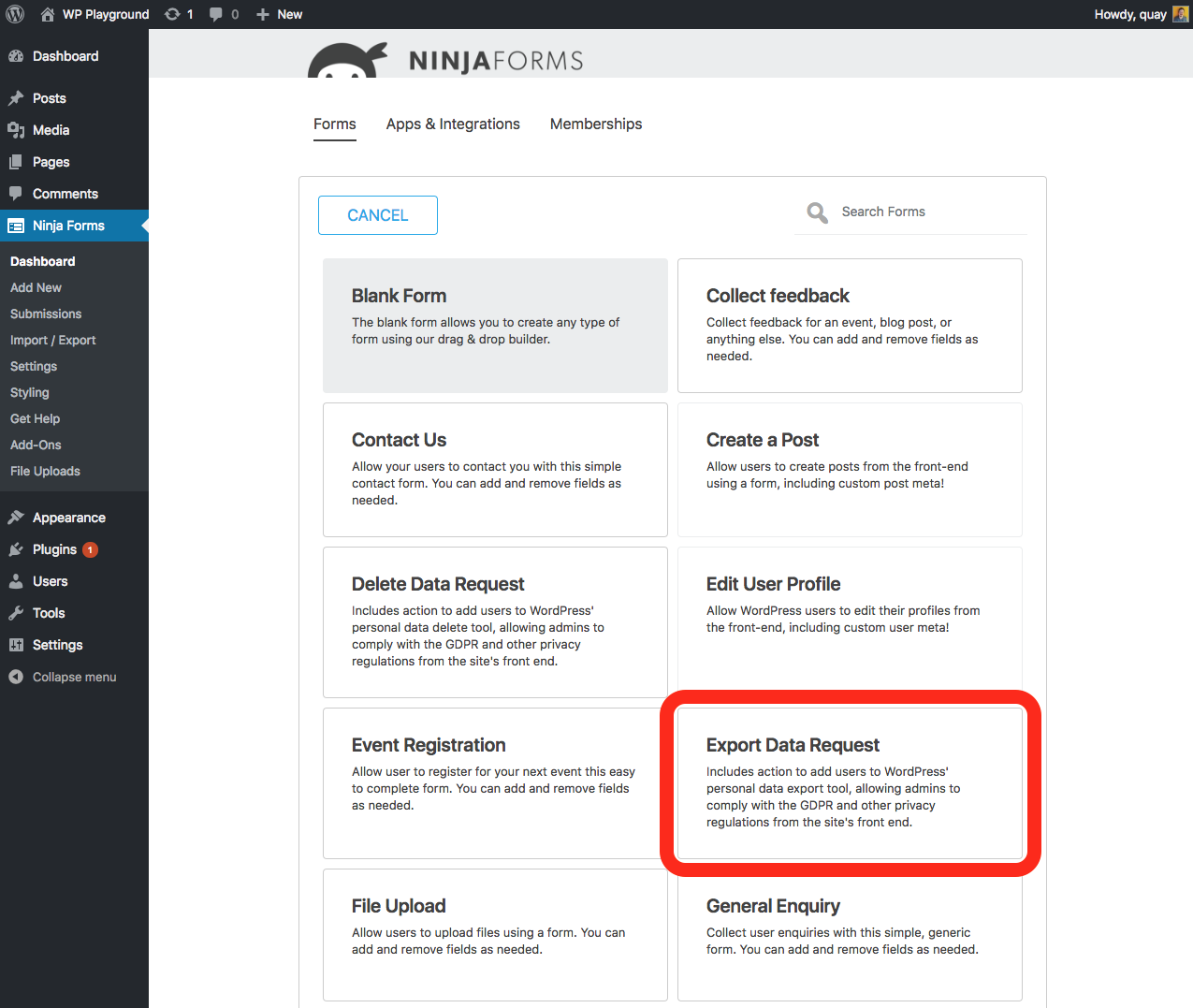Switch to Apps & Integrations tab
Image resolution: width=1193 pixels, height=1008 pixels.
point(453,124)
